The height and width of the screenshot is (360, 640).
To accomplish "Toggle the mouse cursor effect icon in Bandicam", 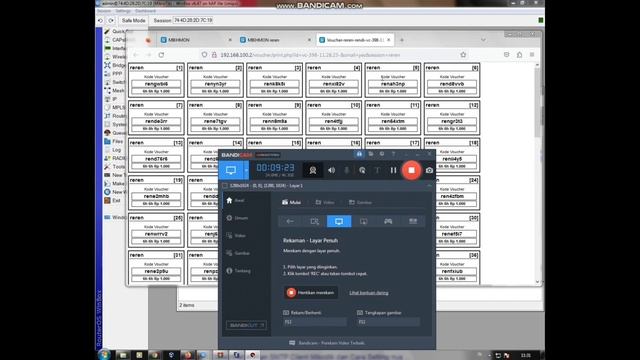I will (362, 170).
